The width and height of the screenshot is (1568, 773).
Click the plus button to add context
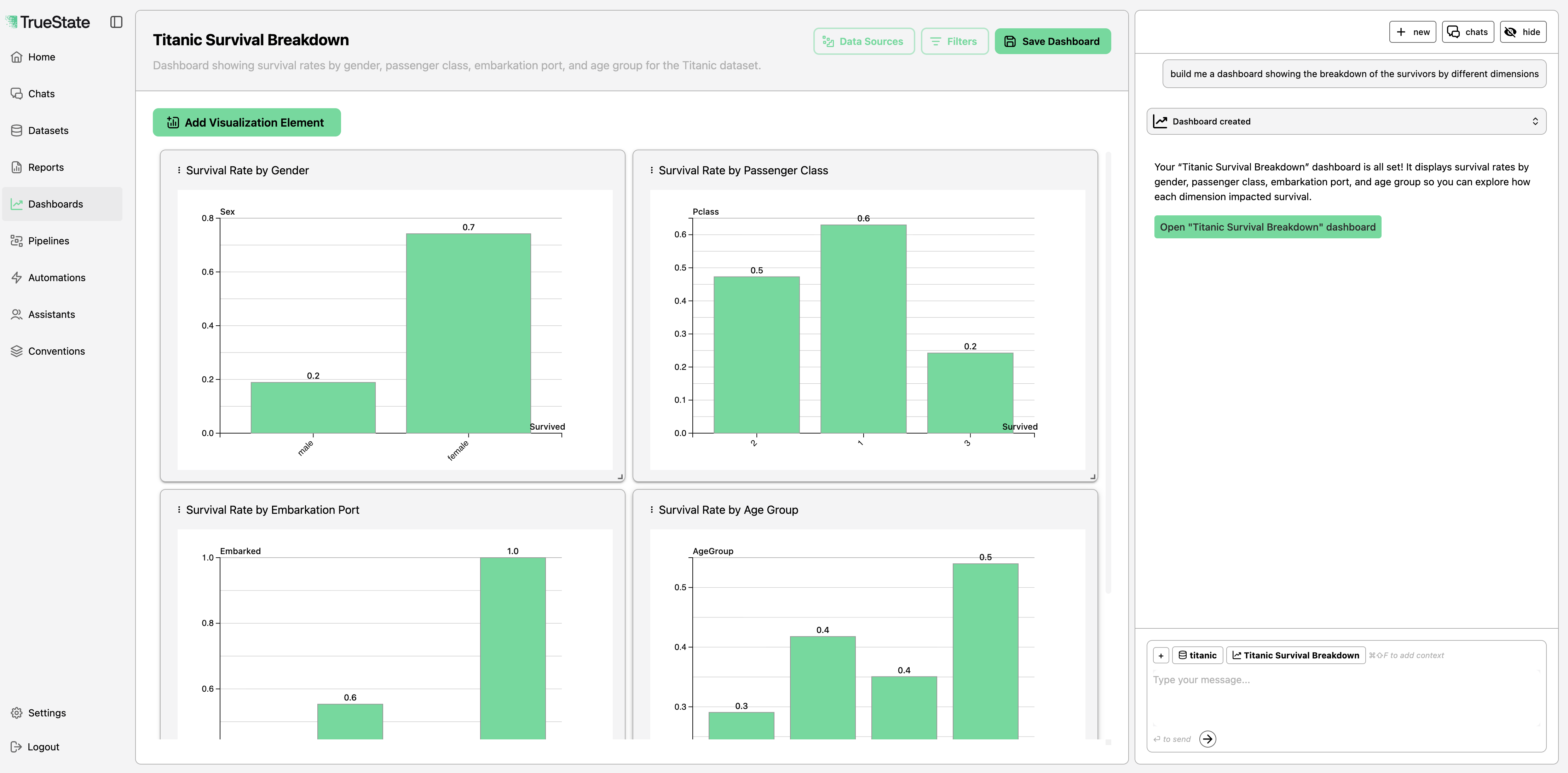tap(1161, 656)
